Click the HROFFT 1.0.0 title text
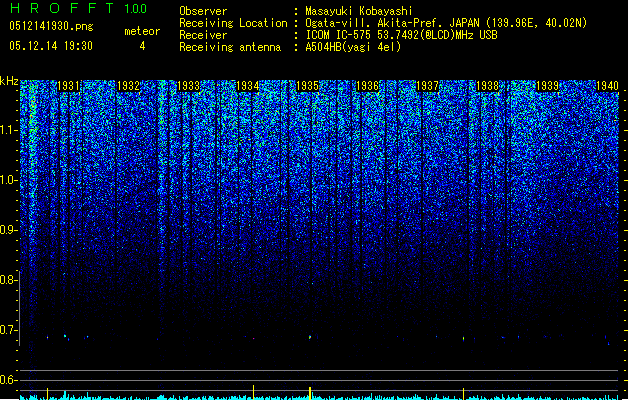Viewport: 629px width, 400px height. pyautogui.click(x=79, y=8)
